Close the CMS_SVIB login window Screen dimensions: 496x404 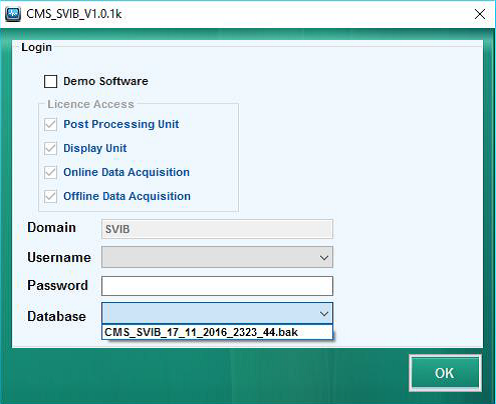pyautogui.click(x=480, y=14)
